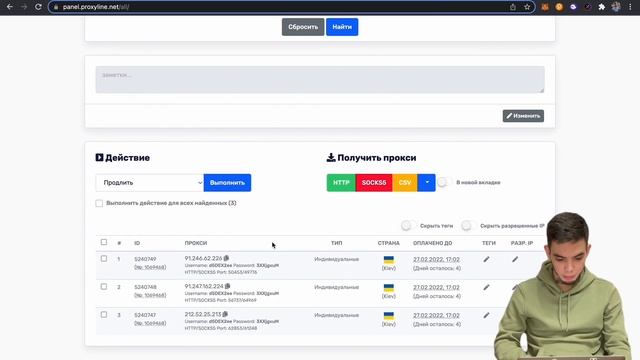Click paid-until date in row 2

point(436,287)
